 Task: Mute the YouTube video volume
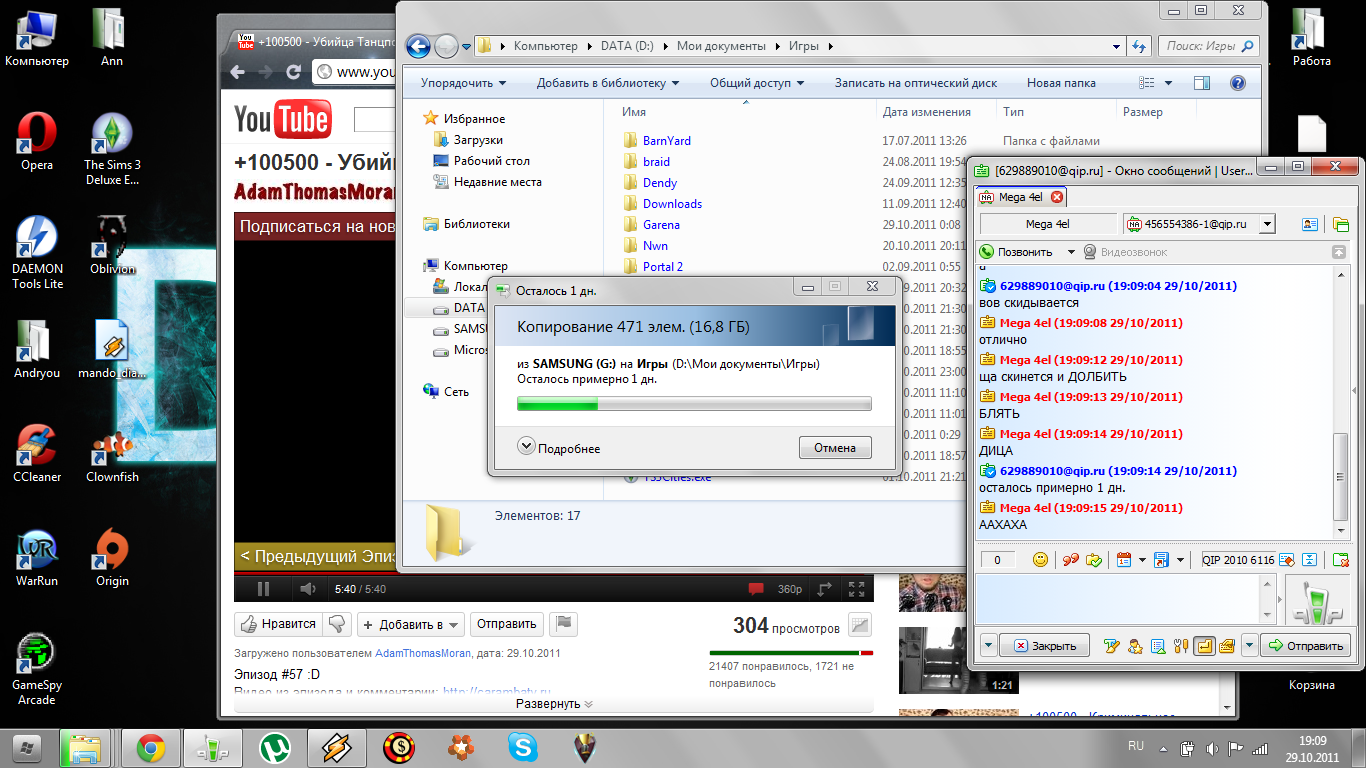point(309,589)
